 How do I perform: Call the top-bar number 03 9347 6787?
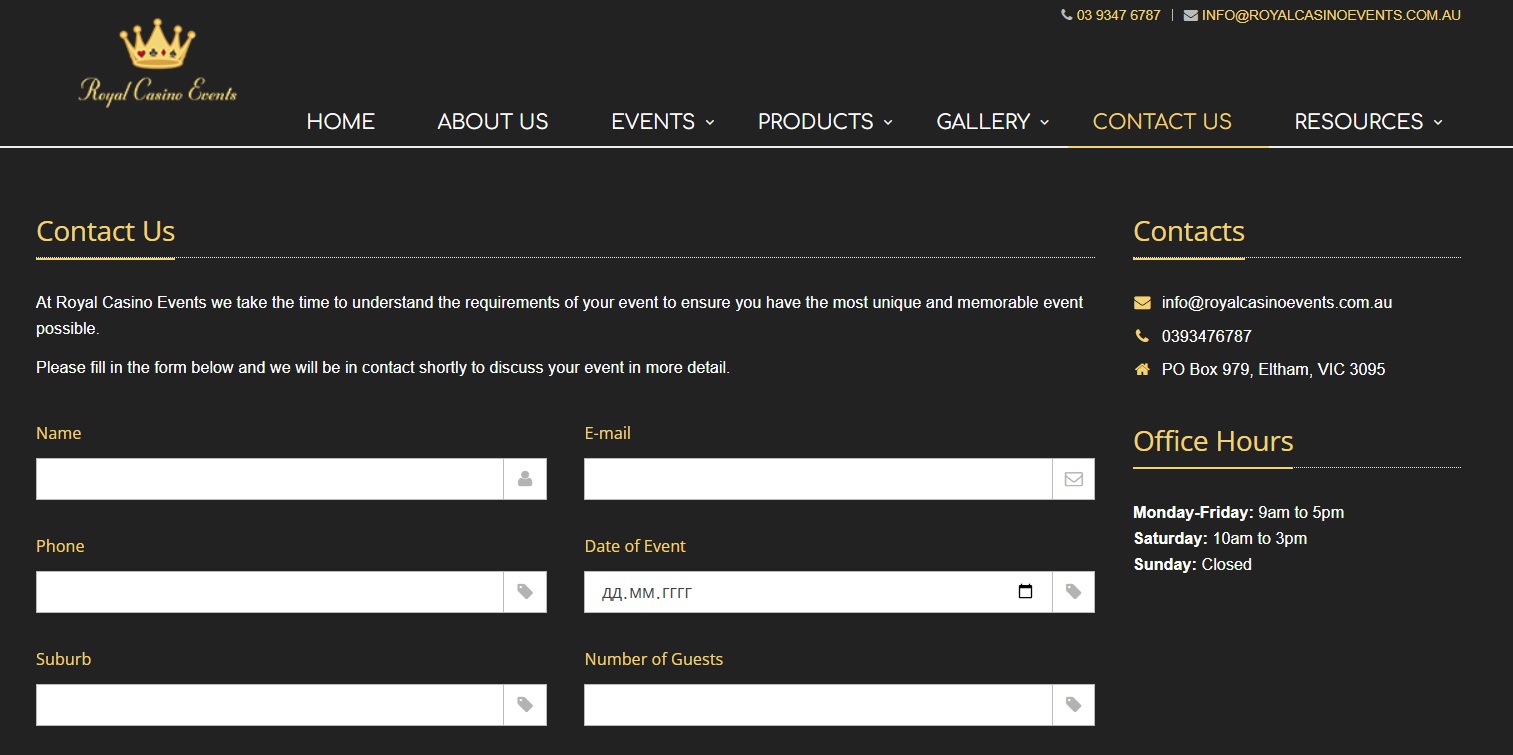pyautogui.click(x=1119, y=15)
